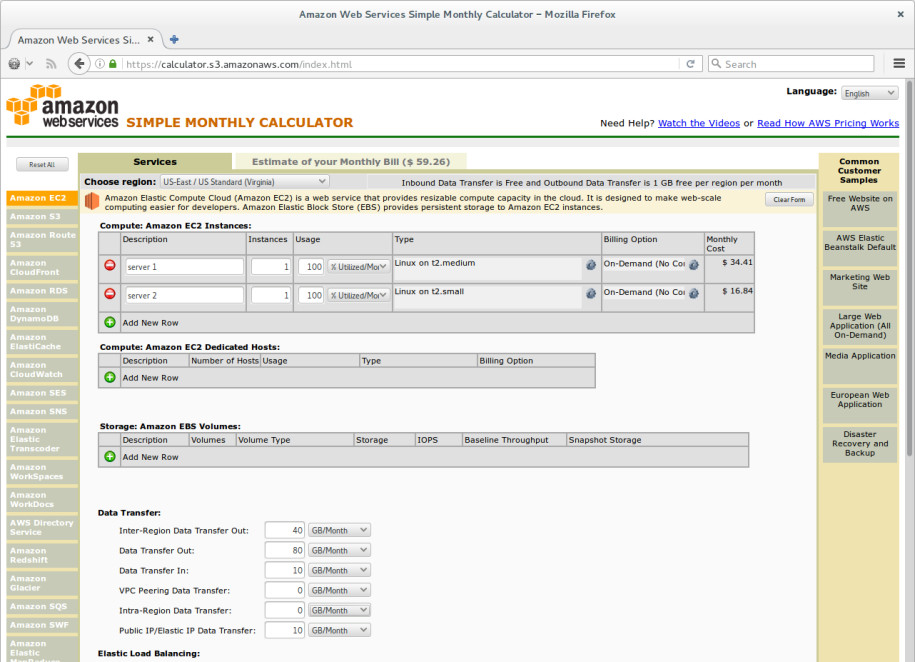915x662 pixels.
Task: Change unit for Data Transfer In
Action: pos(339,570)
